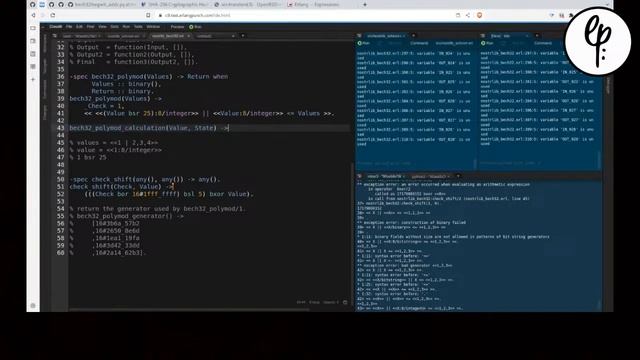Add a tab in the right output pane
Image resolution: width=640 pixels, height=360 pixels.
point(537,36)
